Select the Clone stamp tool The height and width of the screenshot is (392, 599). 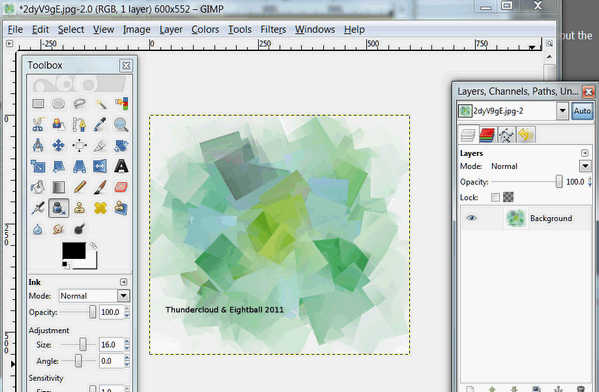[x=79, y=208]
